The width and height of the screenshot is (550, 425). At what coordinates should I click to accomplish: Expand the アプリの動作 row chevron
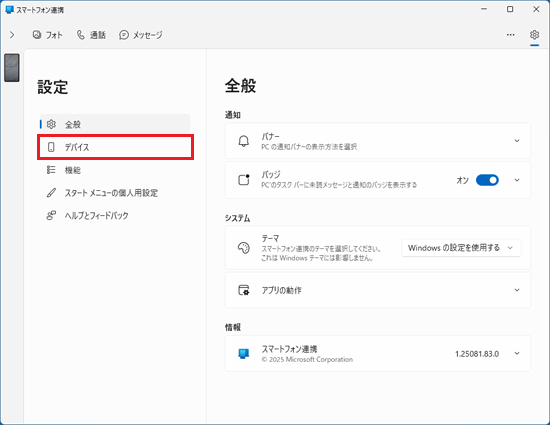pos(517,290)
